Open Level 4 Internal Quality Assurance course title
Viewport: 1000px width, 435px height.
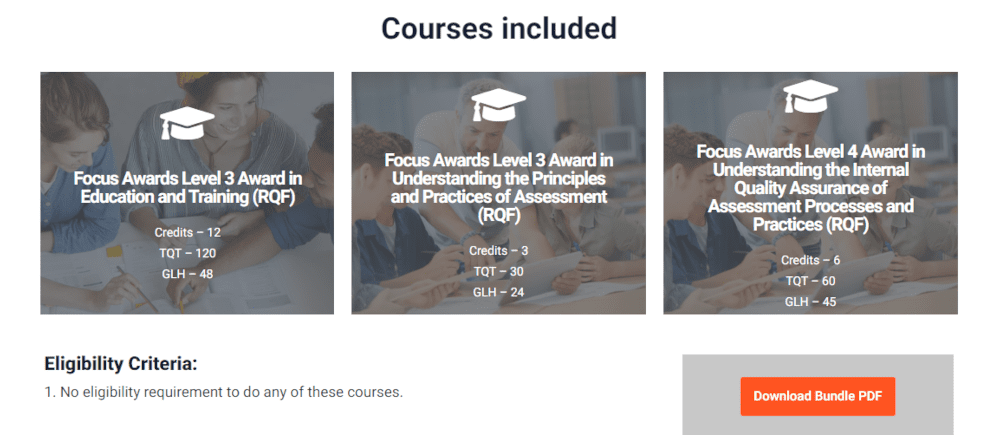(x=811, y=188)
